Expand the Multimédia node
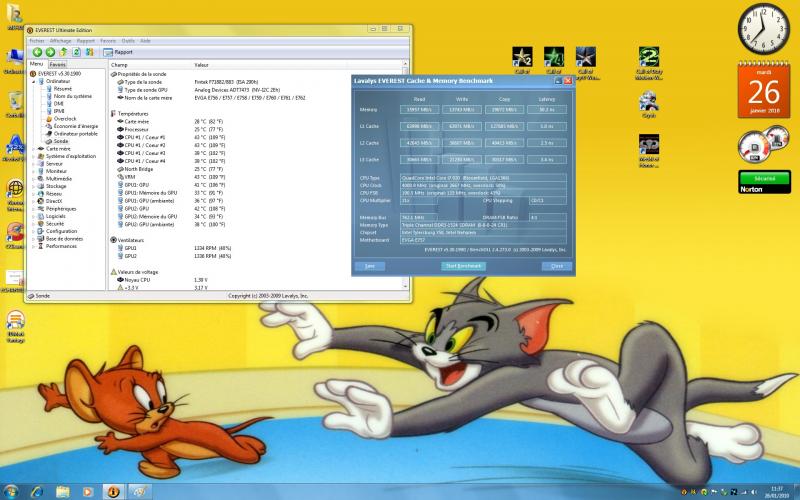This screenshot has height=500, width=800. (x=34, y=179)
